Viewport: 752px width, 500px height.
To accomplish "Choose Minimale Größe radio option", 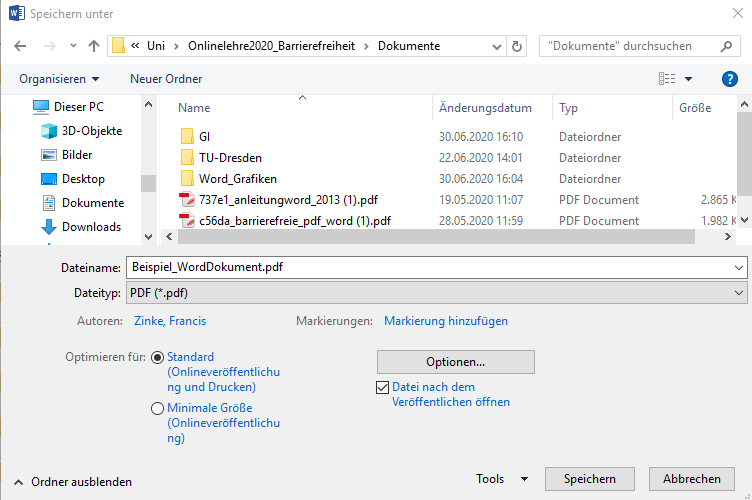I will 157,408.
